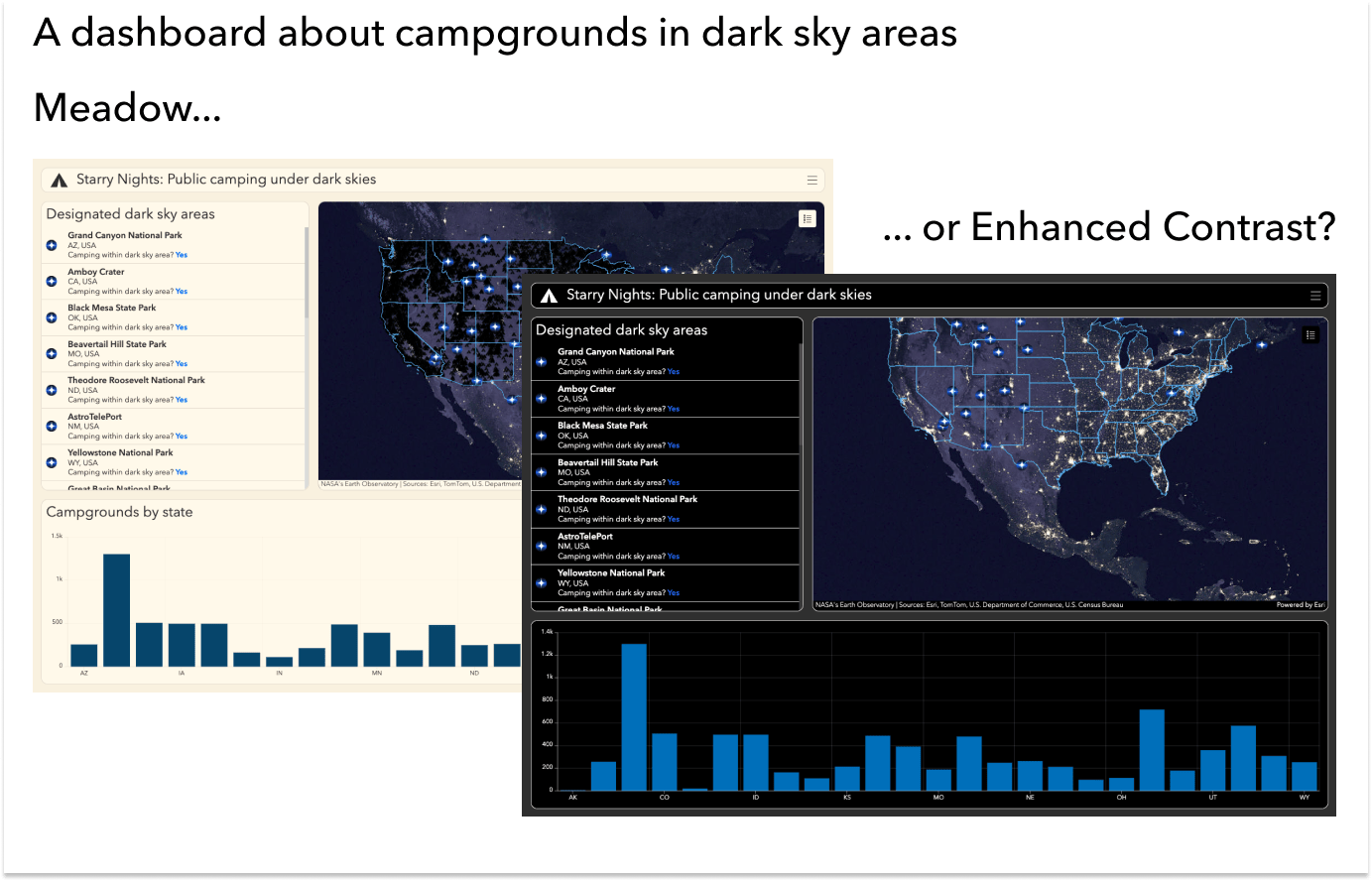Image resolution: width=1372 pixels, height=881 pixels.
Task: Click the Starry Nights title in the Meadow header
Action: (226, 180)
